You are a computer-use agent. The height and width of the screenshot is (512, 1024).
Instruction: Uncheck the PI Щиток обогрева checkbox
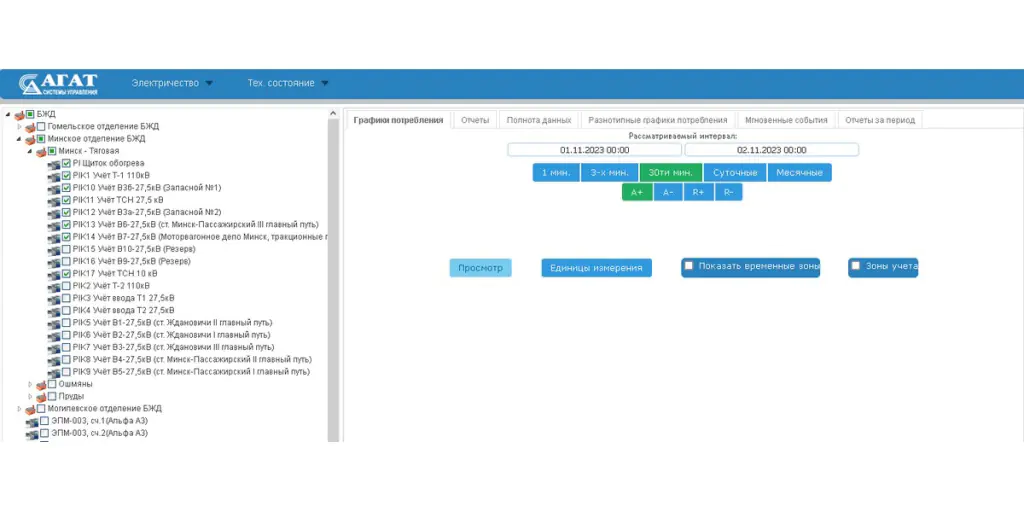(66, 163)
